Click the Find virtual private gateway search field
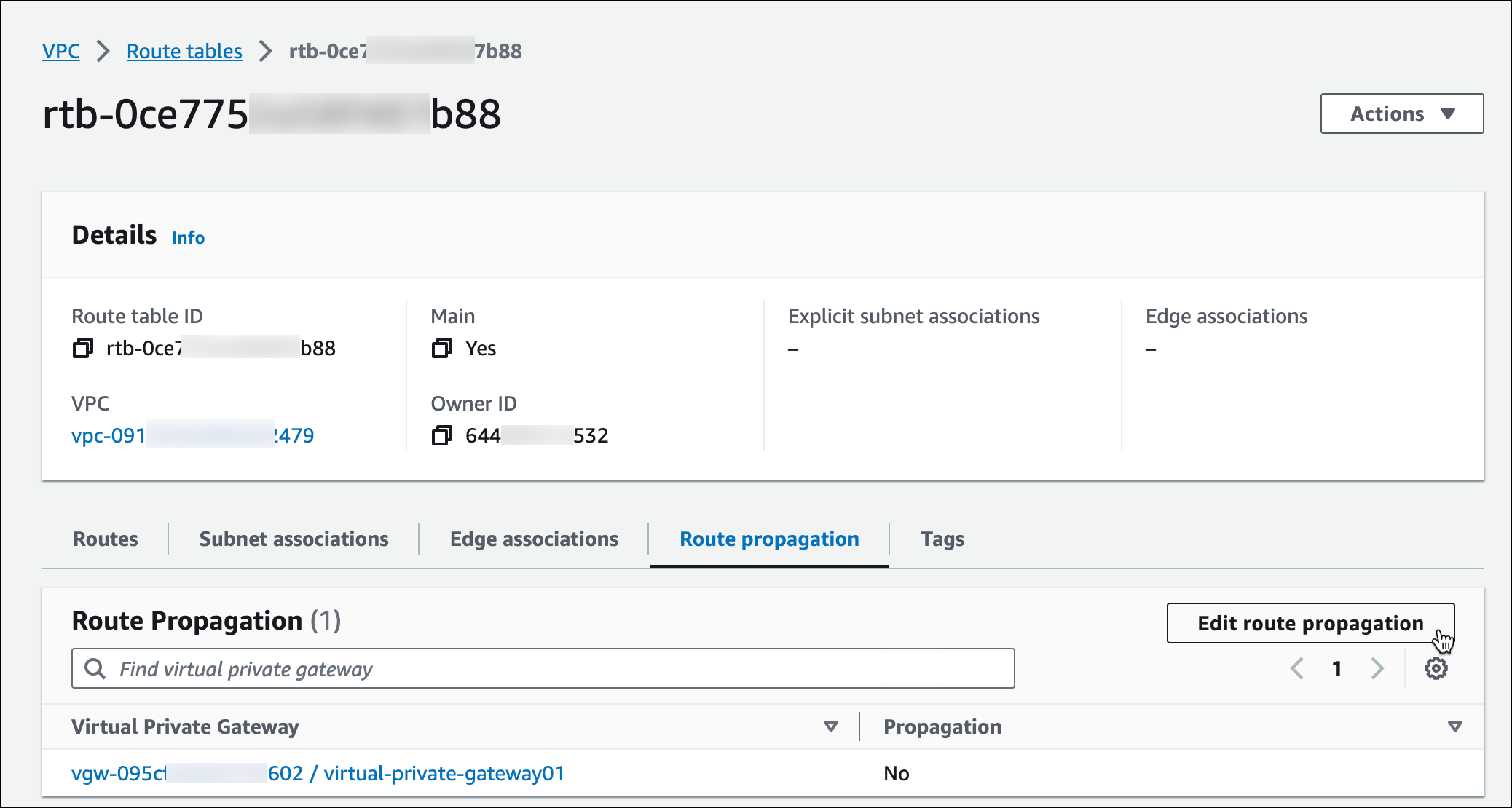 pyautogui.click(x=510, y=668)
